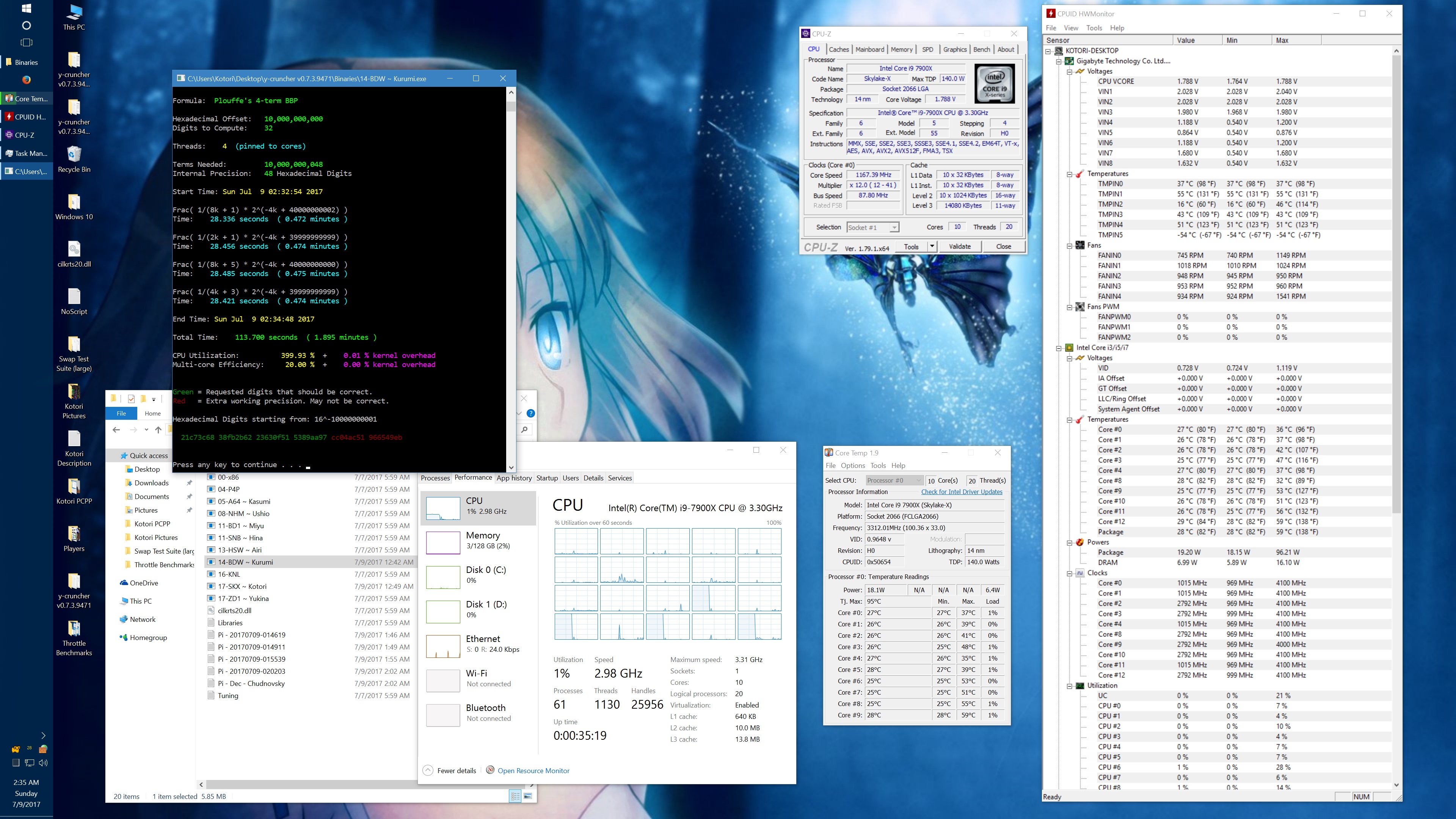The height and width of the screenshot is (819, 1456).
Task: Collapse the Fans PWM section in HWMonitor
Action: coord(1069,307)
